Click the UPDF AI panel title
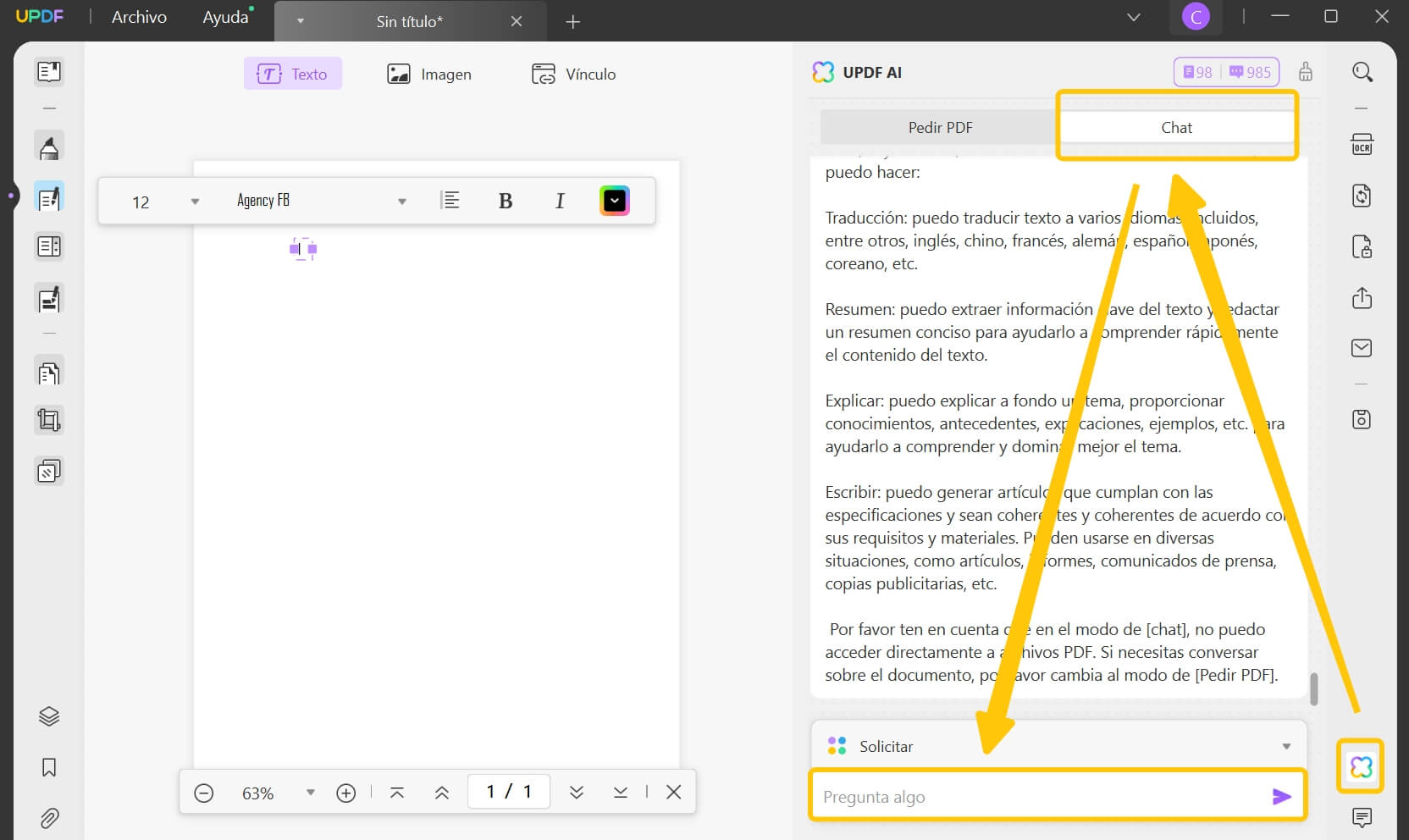 point(872,73)
